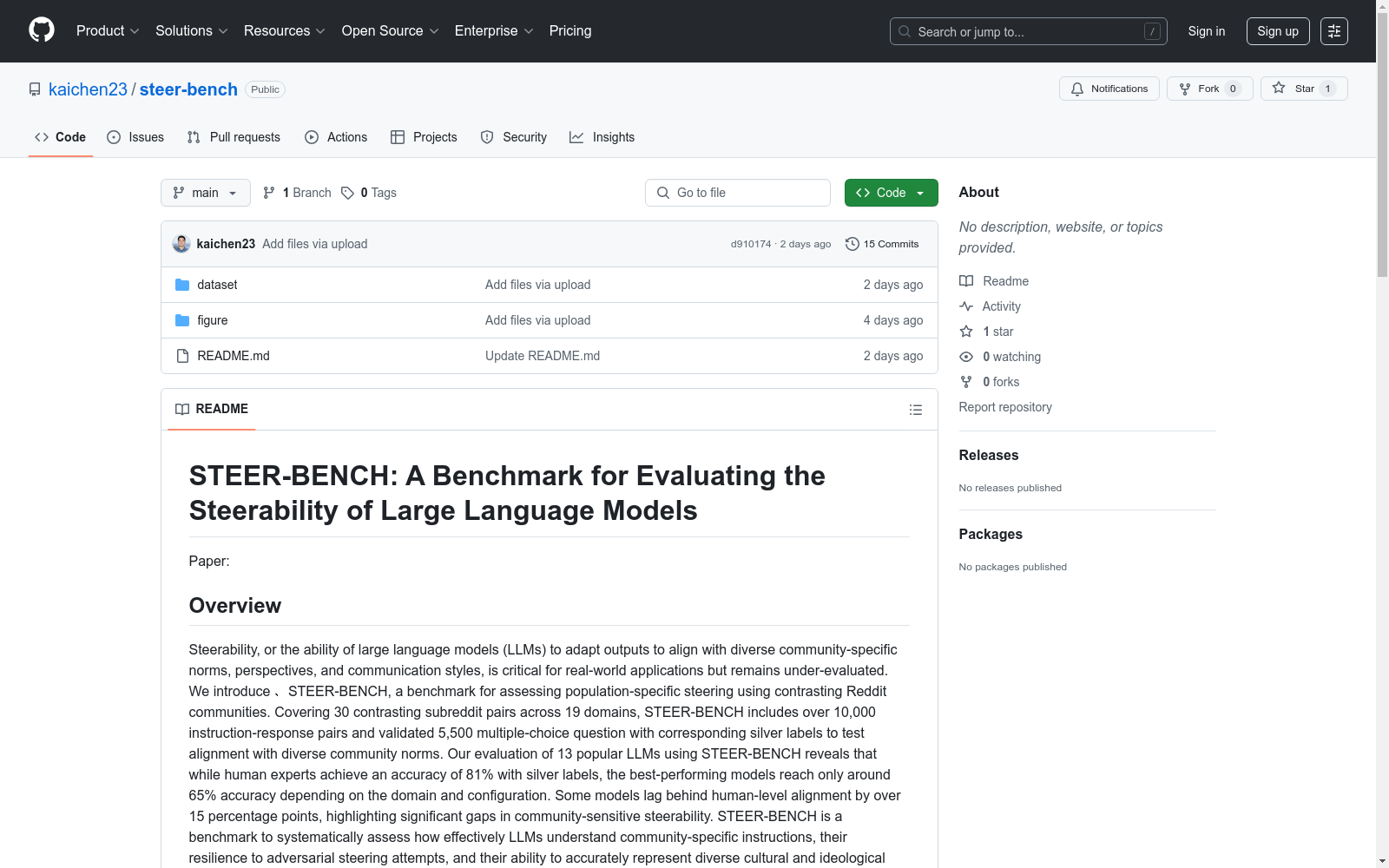The width and height of the screenshot is (1389, 868).
Task: Click the figure folder icon
Action: pos(182,320)
